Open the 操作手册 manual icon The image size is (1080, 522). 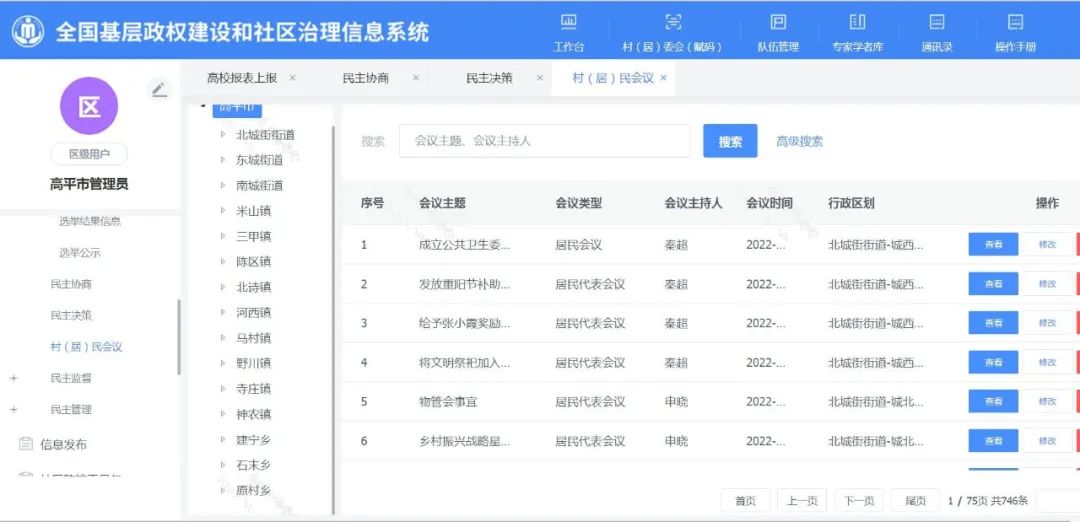(x=1015, y=23)
